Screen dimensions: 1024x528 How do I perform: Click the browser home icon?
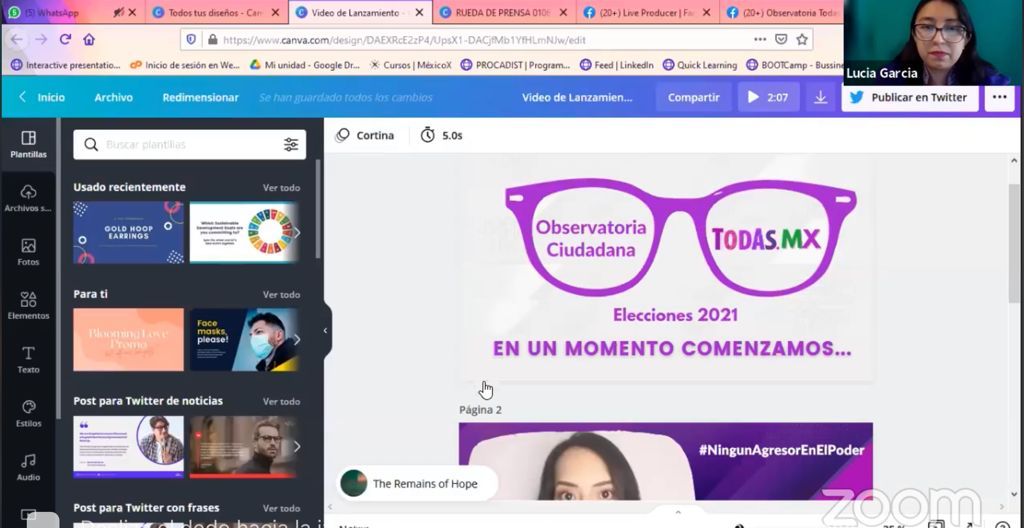pyautogui.click(x=89, y=39)
